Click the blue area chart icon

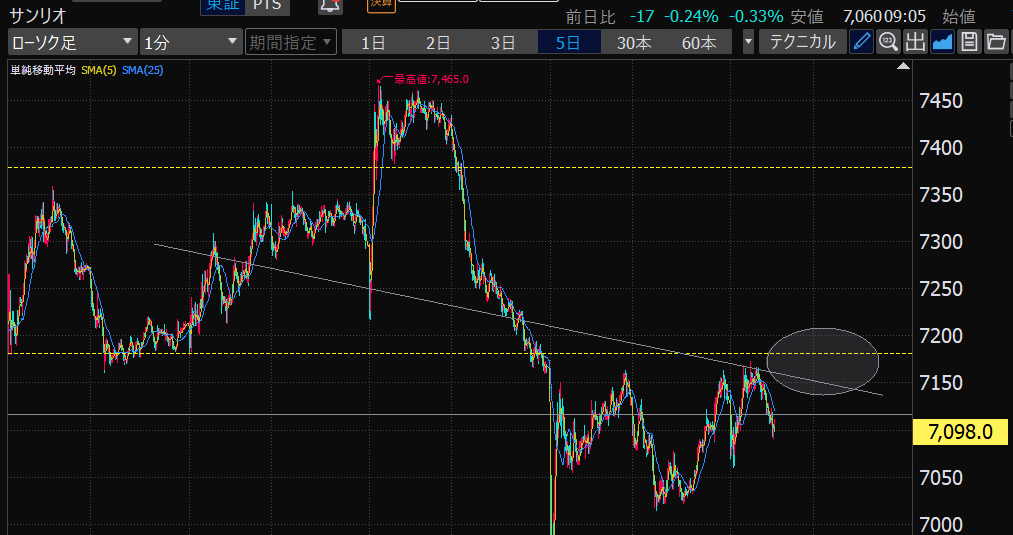[x=942, y=42]
